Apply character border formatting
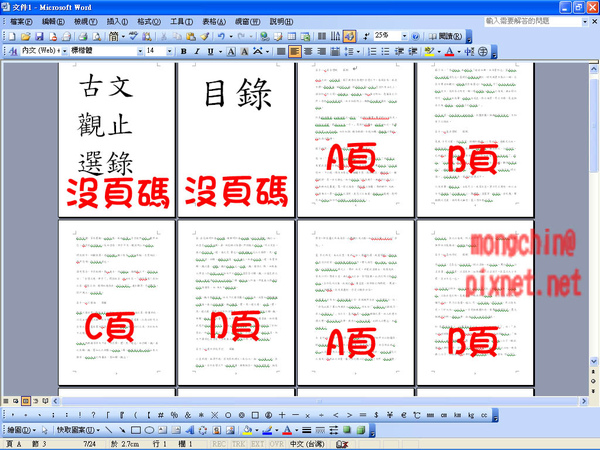This screenshot has width=600, height=450. point(231,51)
